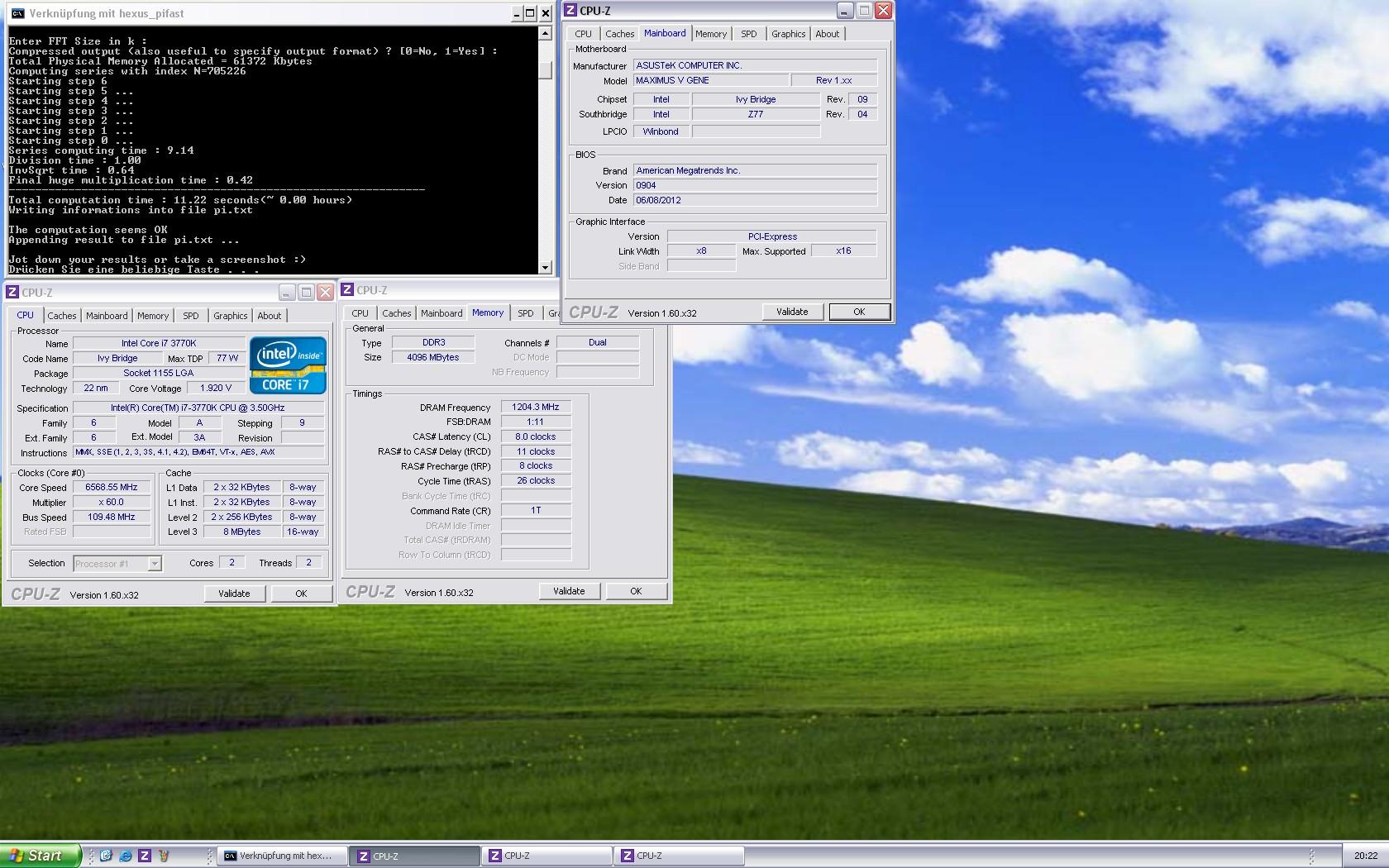Click the Level 3 cache value 8 MBytes
1389x868 pixels.
(x=241, y=532)
